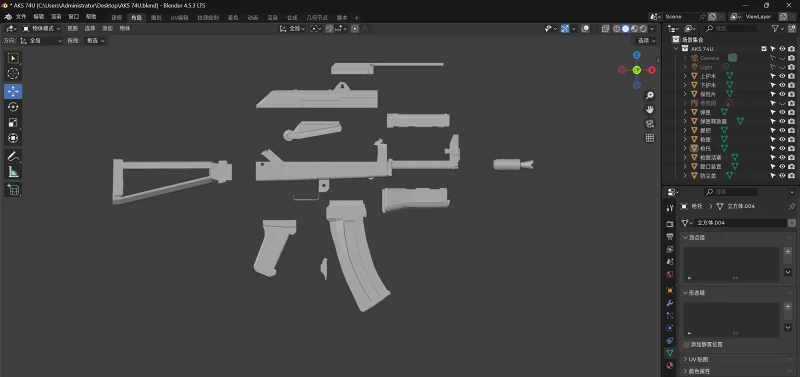The width and height of the screenshot is (800, 377).
Task: Select the Annotate tool
Action: (x=13, y=156)
